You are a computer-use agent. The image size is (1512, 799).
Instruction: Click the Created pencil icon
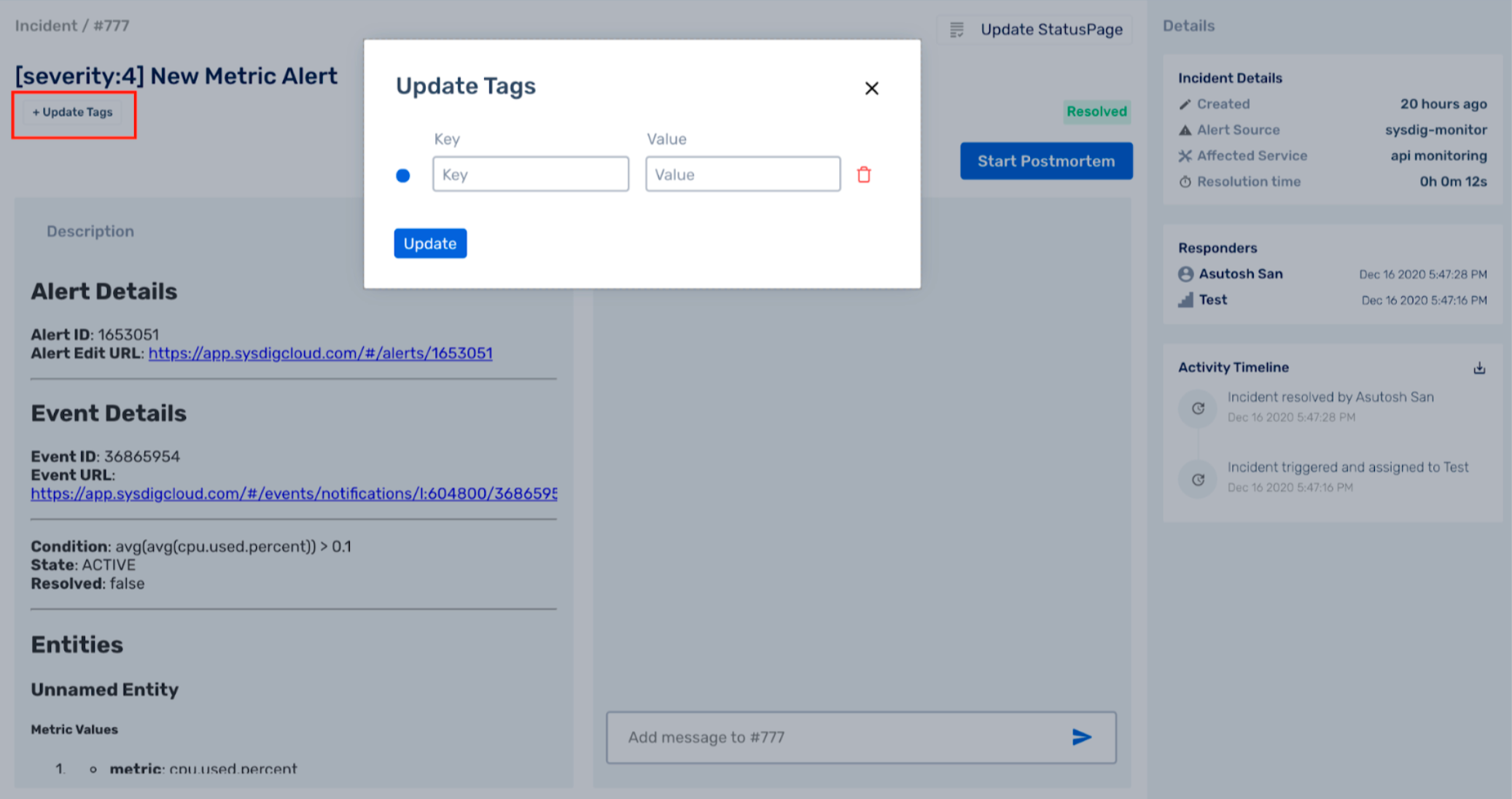pyautogui.click(x=1185, y=104)
